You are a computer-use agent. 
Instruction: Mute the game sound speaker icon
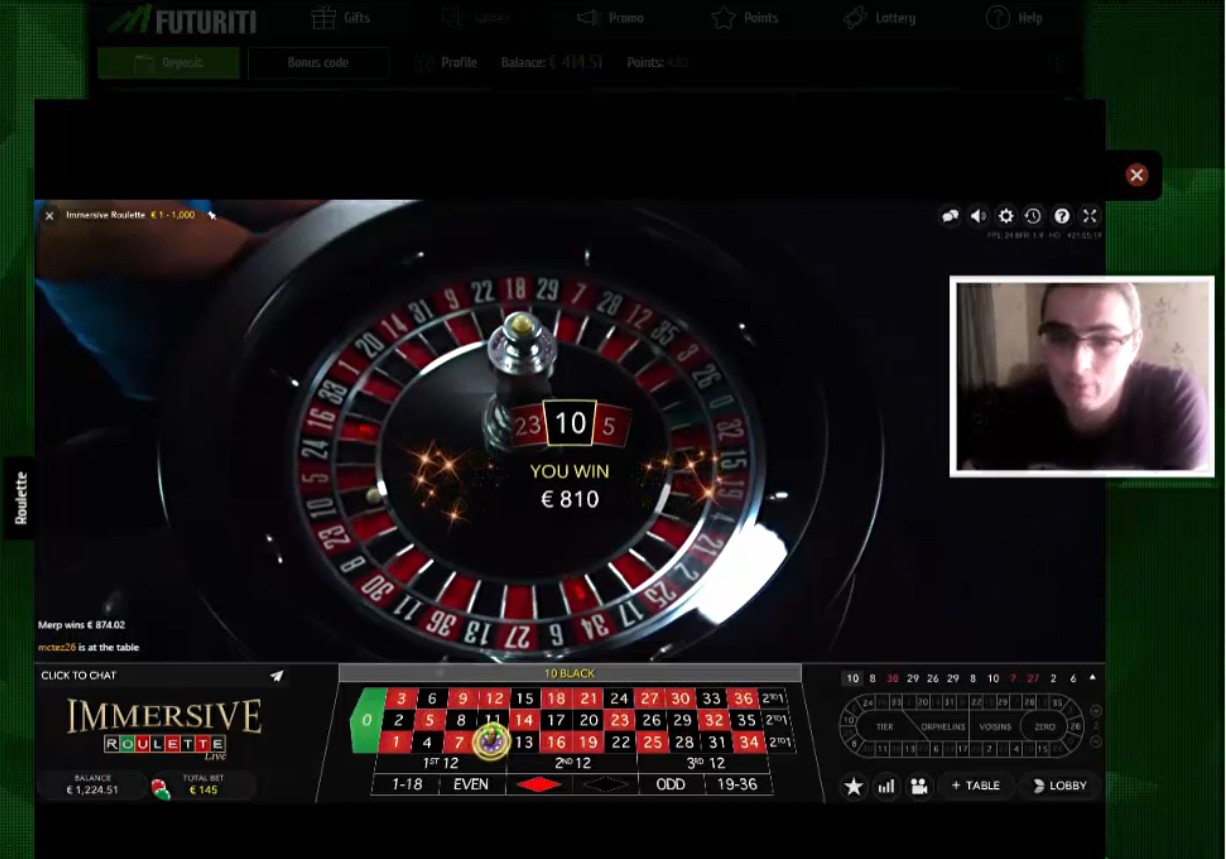coord(978,216)
